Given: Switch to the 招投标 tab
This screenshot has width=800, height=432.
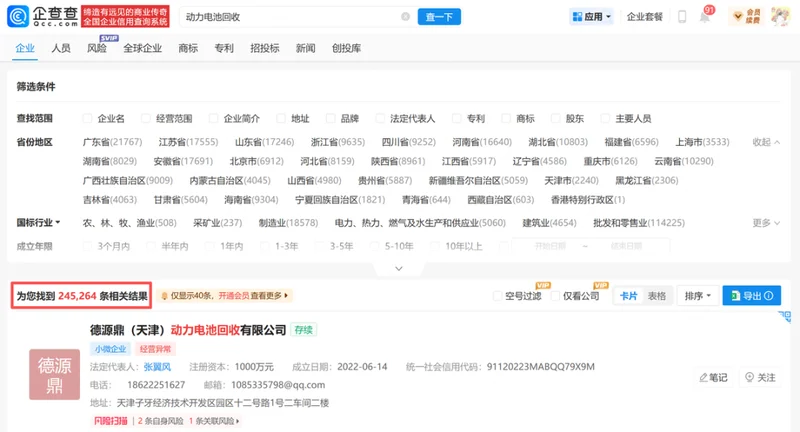Looking at the screenshot, I should click(265, 48).
